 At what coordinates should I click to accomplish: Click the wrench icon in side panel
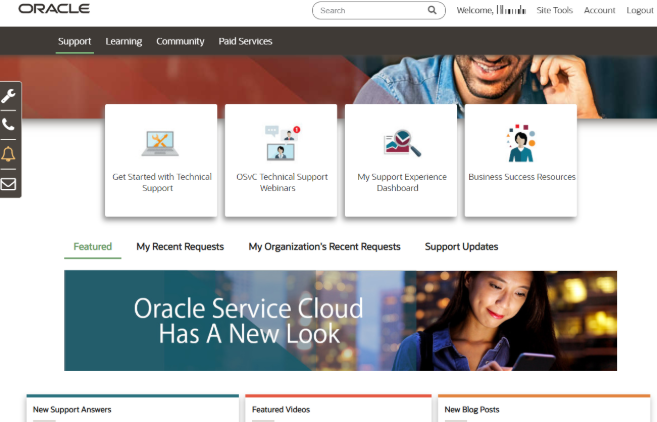(x=8, y=96)
